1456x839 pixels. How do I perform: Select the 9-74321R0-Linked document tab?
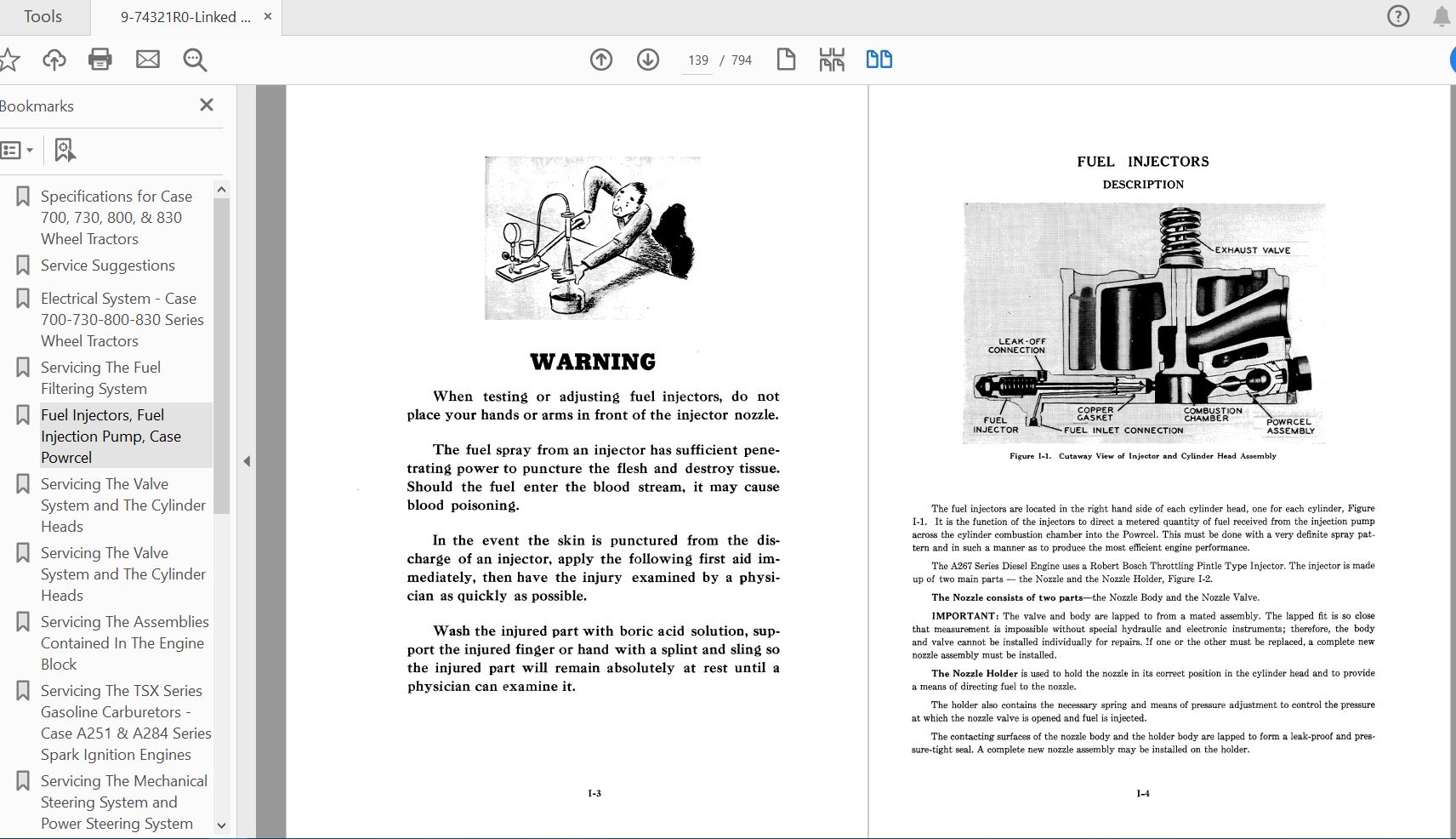pyautogui.click(x=185, y=17)
